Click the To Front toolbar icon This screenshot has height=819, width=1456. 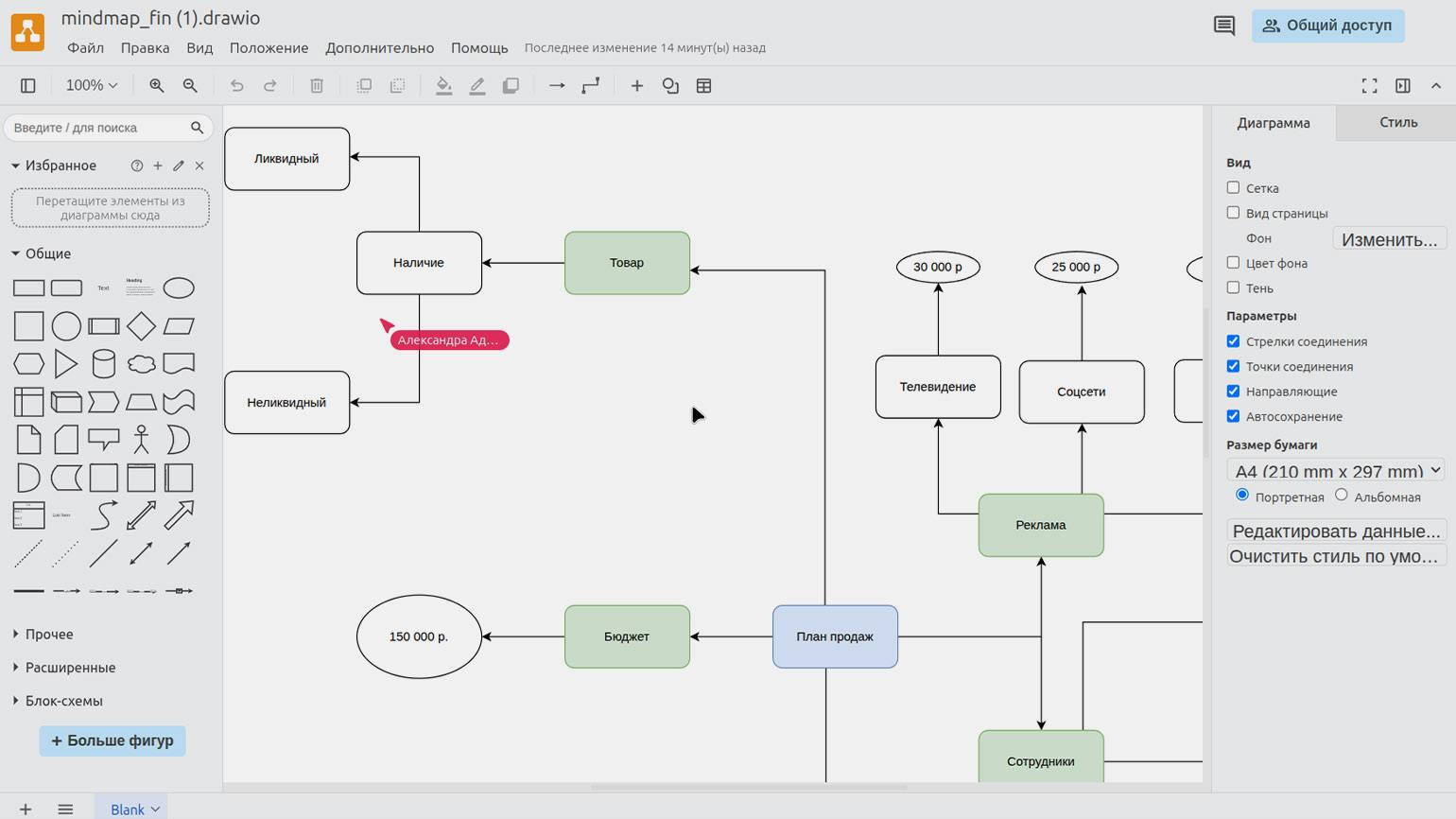[364, 86]
